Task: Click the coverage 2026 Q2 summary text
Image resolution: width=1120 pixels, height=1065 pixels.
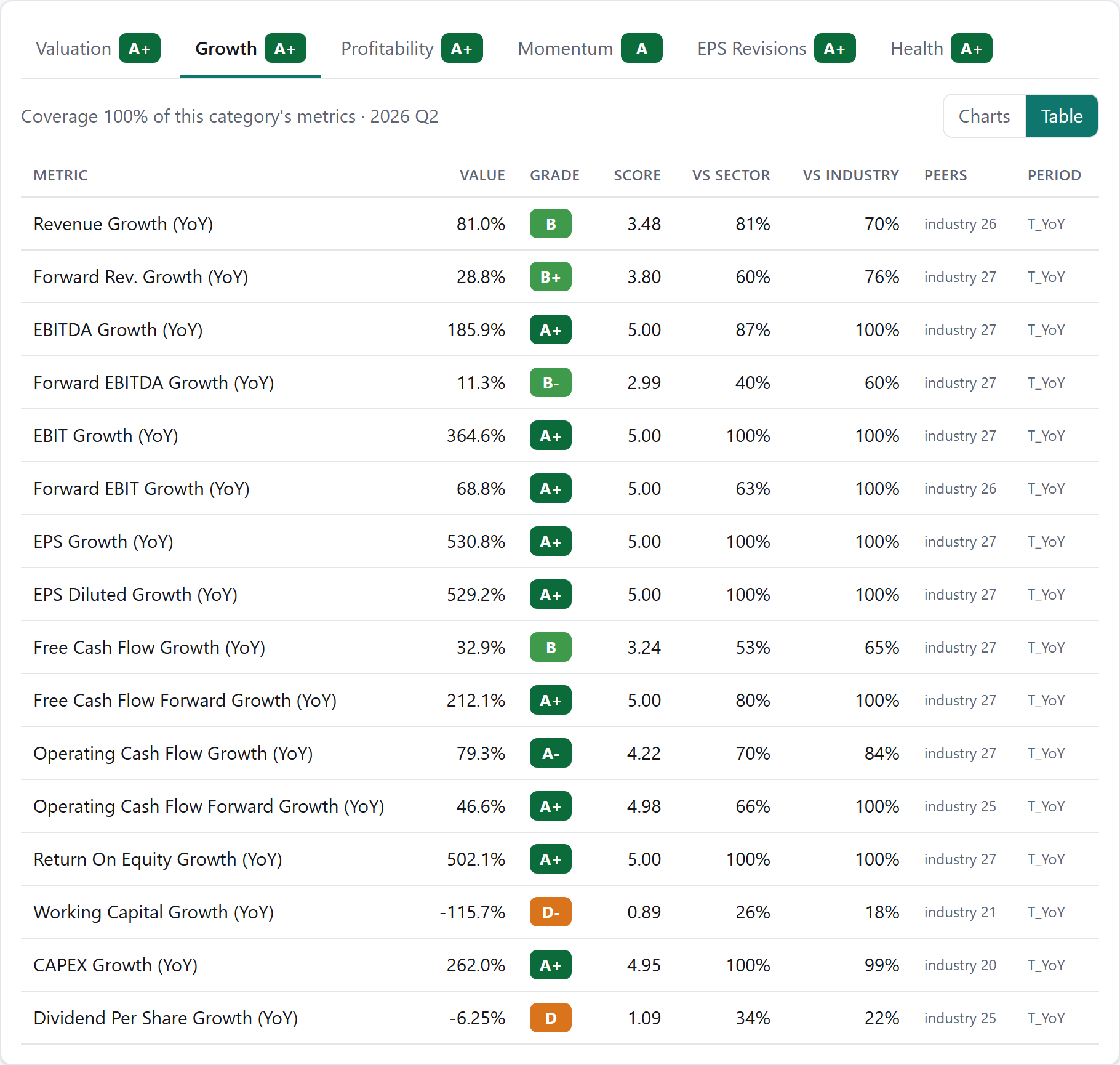Action: coord(230,116)
